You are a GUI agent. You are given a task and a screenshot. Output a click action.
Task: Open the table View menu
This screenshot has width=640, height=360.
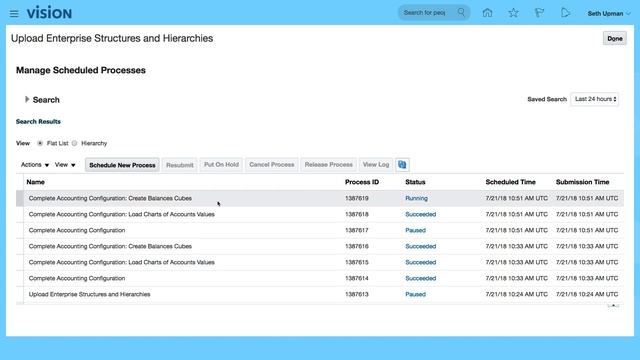click(65, 164)
